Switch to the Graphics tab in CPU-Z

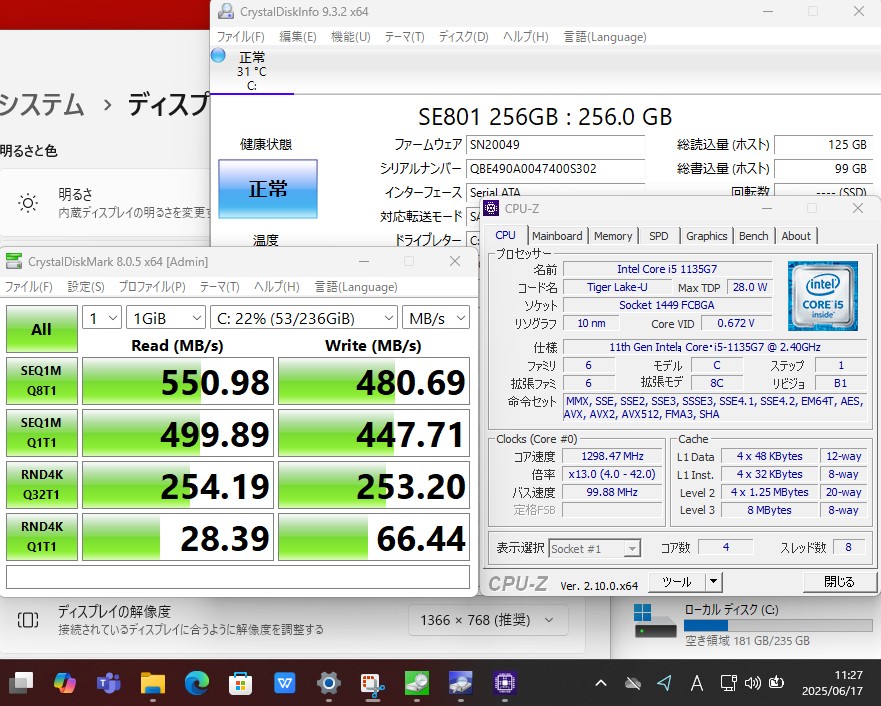(x=707, y=236)
